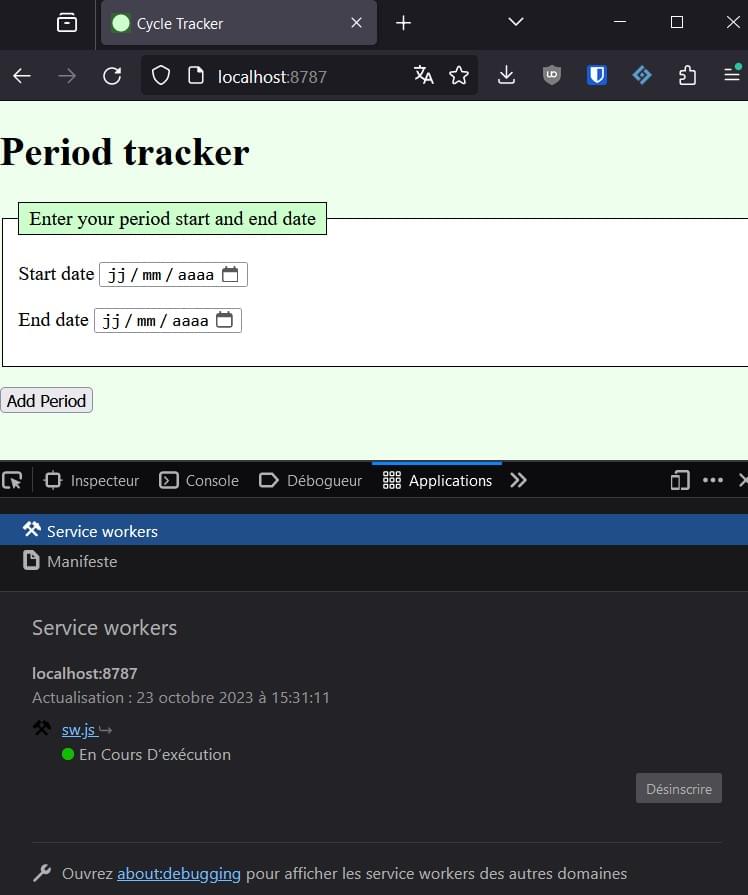The width and height of the screenshot is (748, 895).
Task: Reload the page
Action: 112,75
